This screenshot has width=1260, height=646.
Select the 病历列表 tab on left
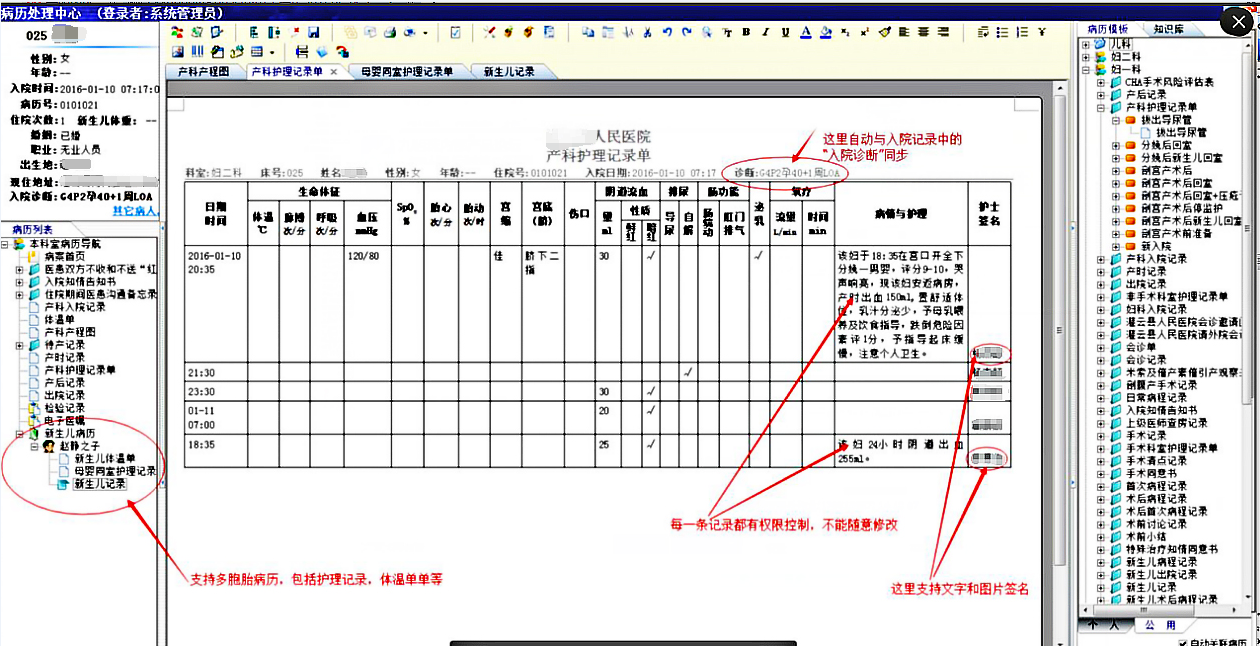pos(33,229)
